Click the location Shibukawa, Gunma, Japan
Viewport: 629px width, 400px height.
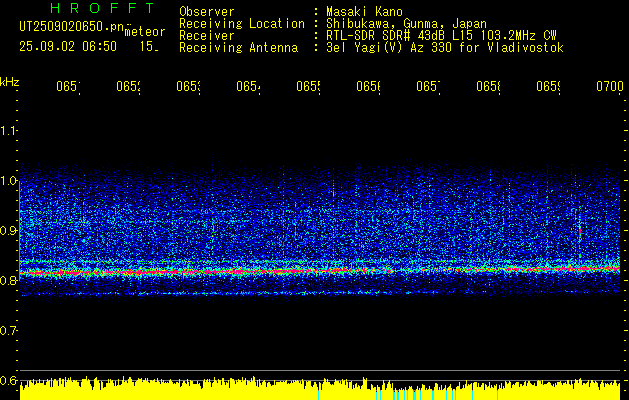[x=406, y=24]
